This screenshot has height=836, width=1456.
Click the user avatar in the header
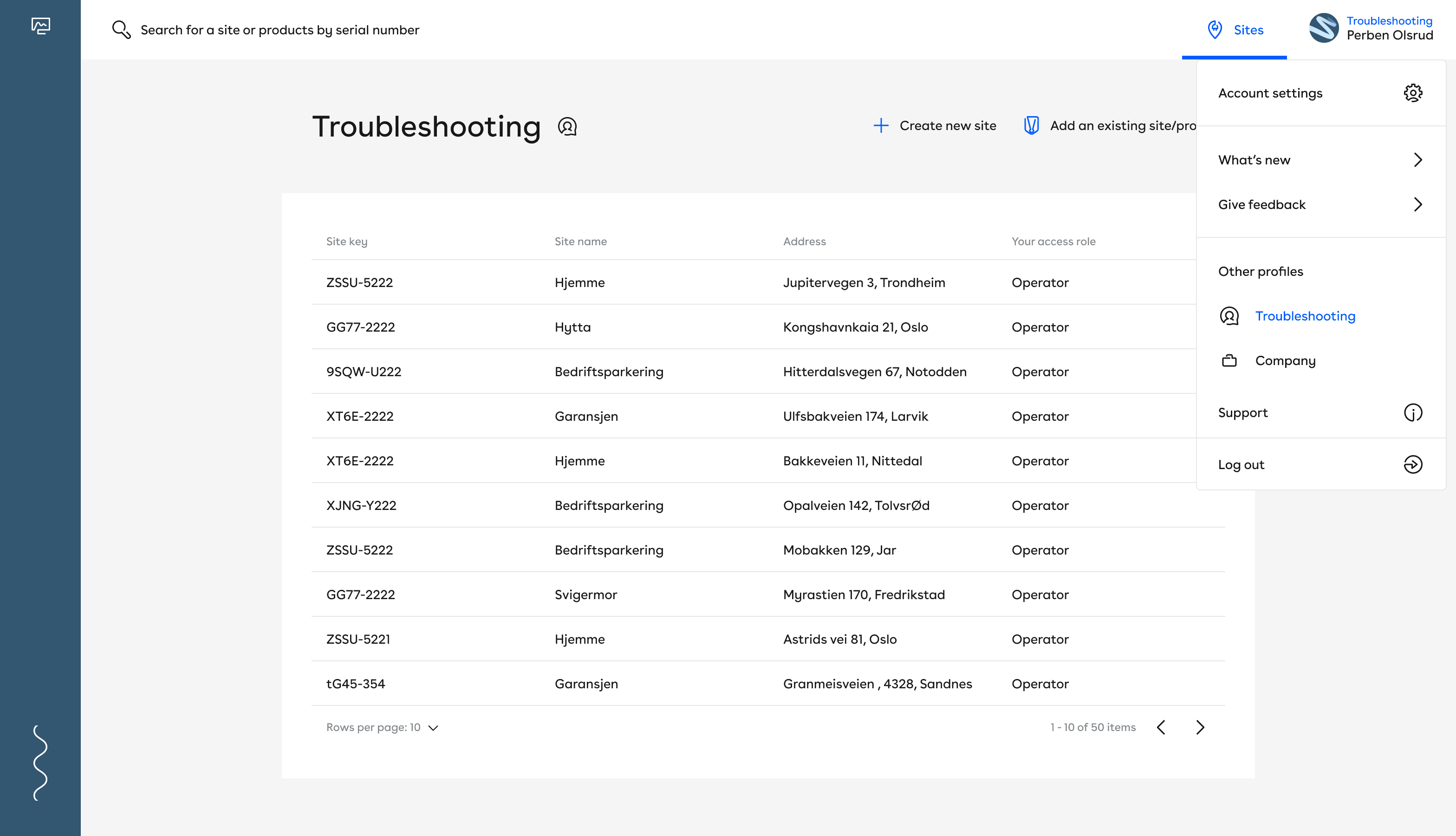coord(1323,28)
